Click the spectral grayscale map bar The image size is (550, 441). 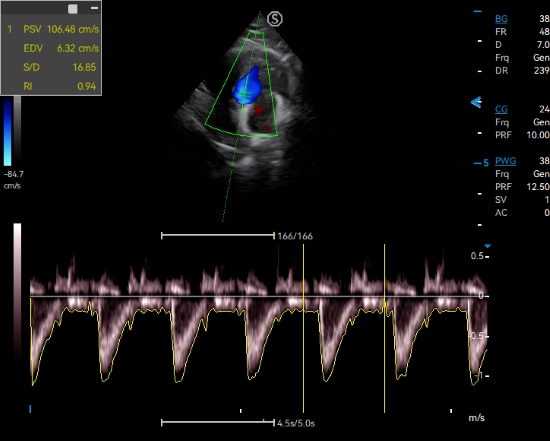coord(17,291)
